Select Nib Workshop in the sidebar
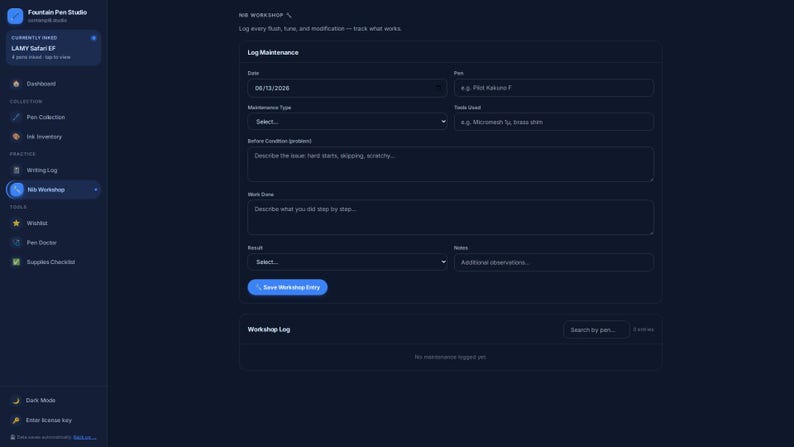 (53, 190)
